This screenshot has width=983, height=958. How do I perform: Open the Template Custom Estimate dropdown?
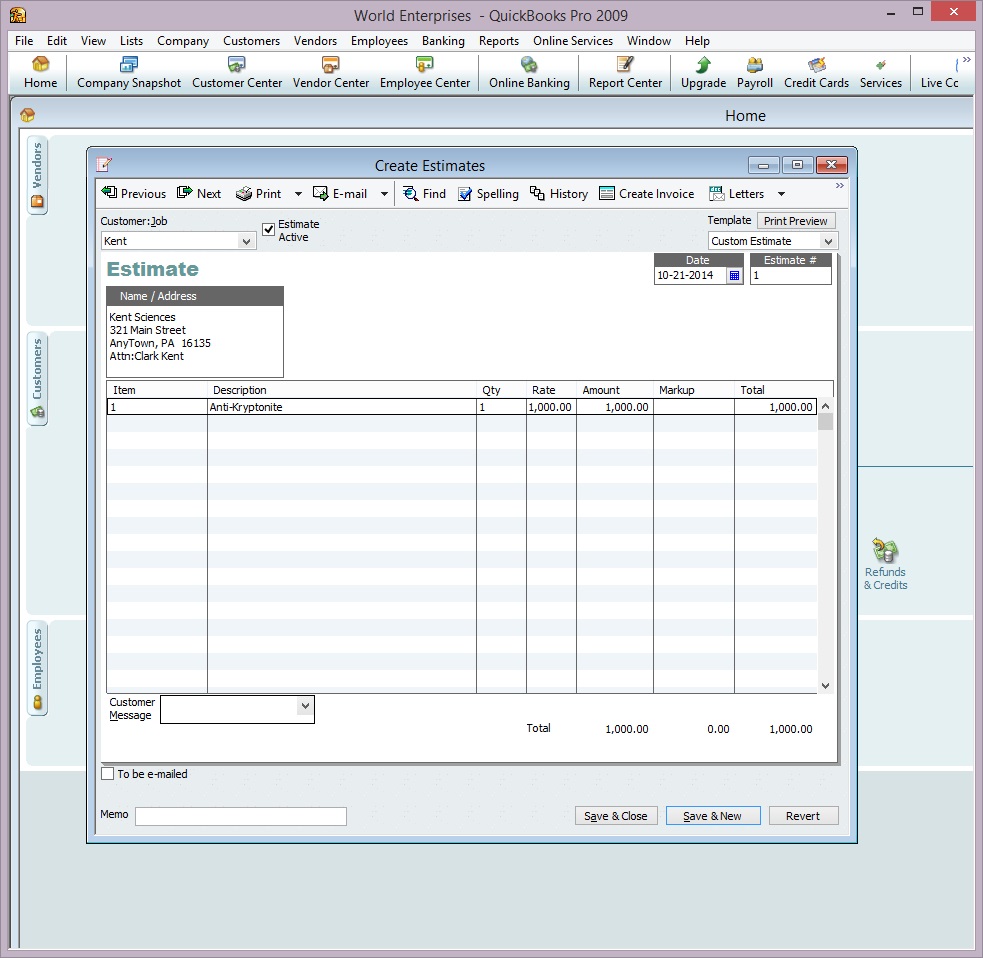click(x=827, y=242)
